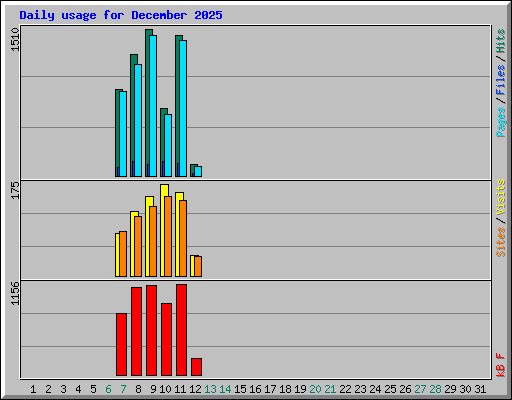Click the green "Hits" legend label
The width and height of the screenshot is (512, 400).
(500, 41)
